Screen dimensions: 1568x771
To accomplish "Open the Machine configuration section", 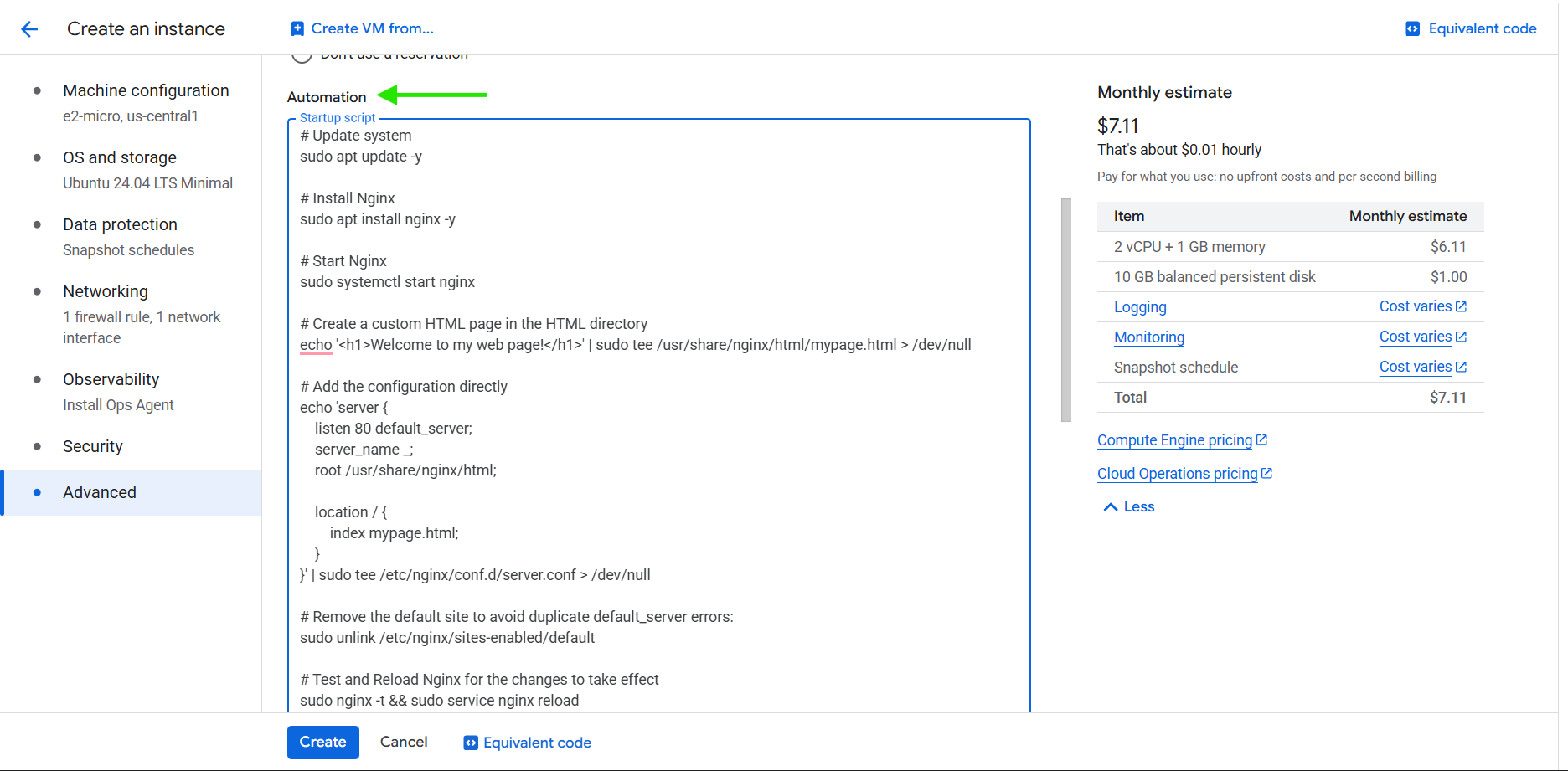I will click(146, 90).
